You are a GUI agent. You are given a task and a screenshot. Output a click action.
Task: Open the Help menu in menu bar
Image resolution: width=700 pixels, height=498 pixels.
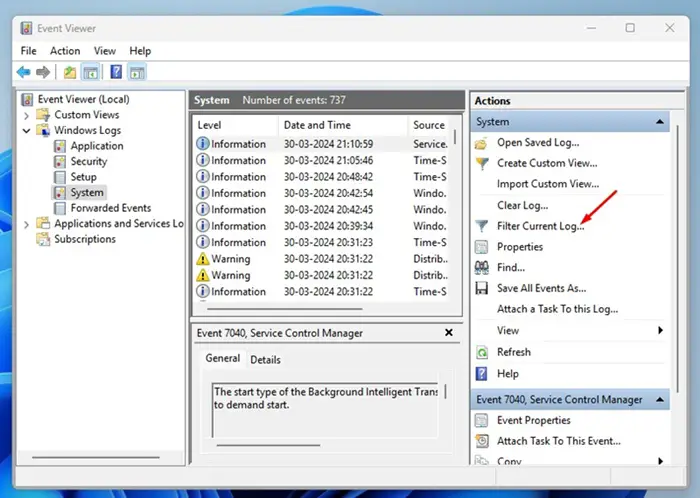[x=140, y=51]
